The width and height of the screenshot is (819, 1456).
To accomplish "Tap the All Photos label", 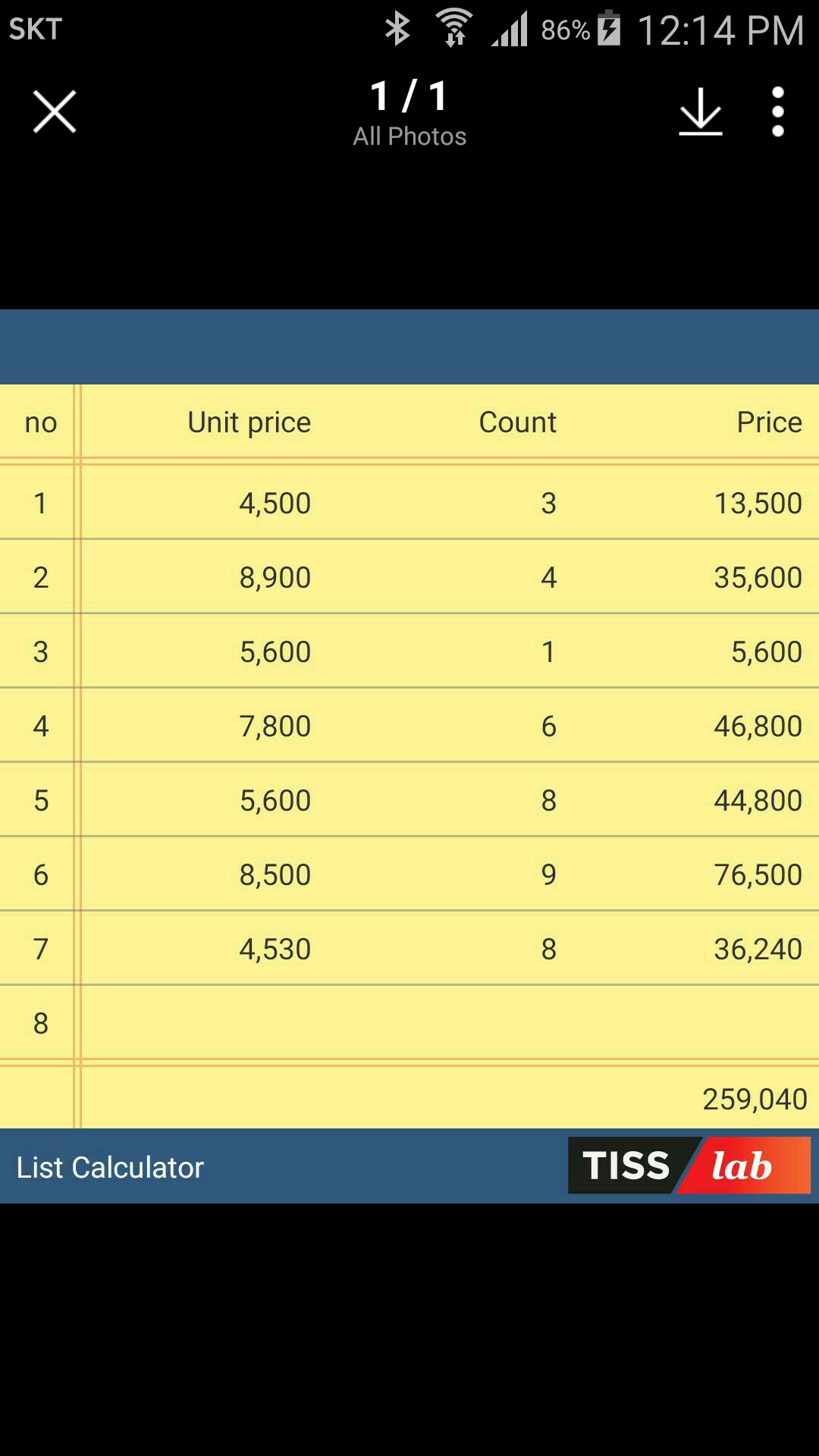I will click(409, 136).
